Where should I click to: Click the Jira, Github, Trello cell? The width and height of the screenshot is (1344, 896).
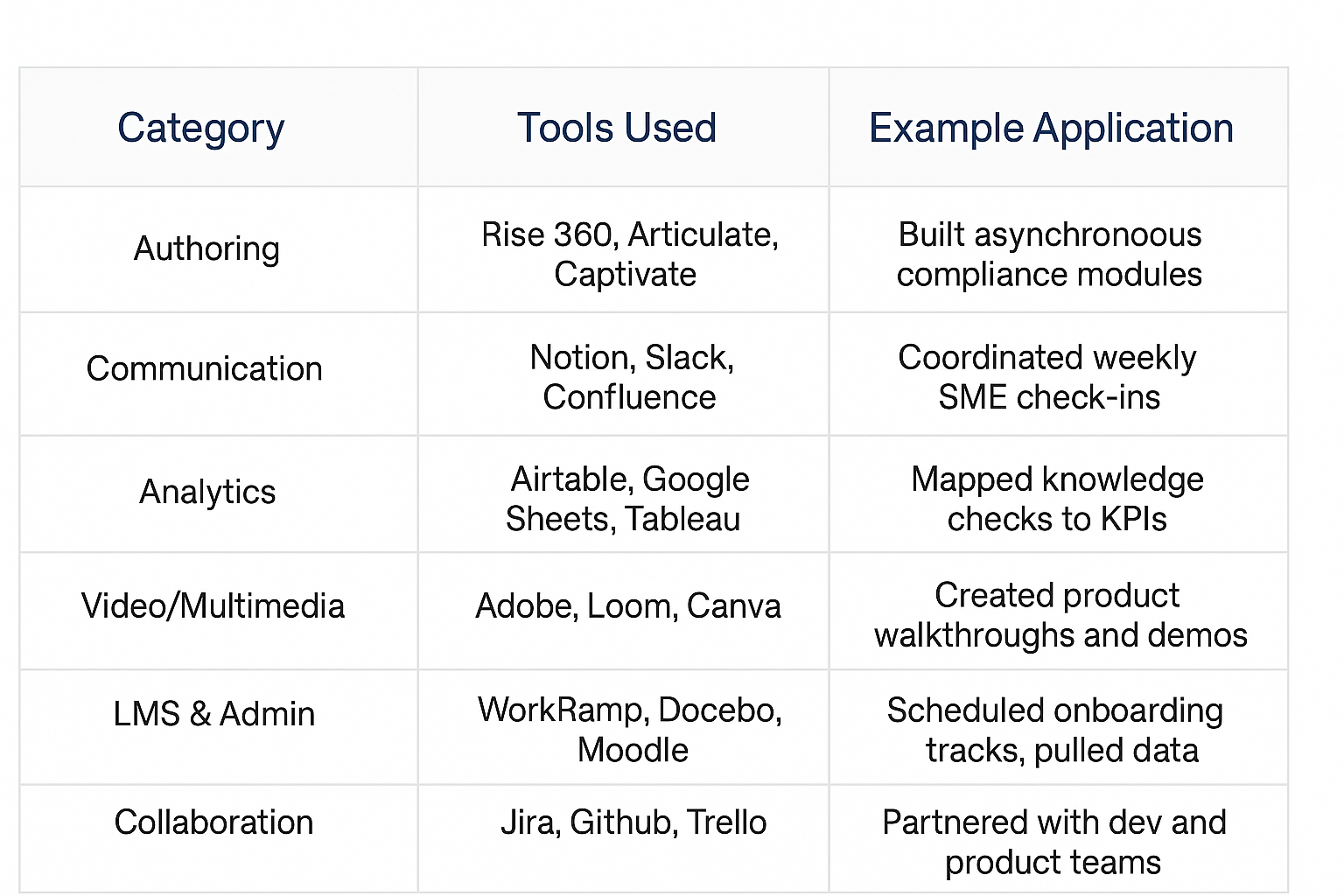(623, 838)
